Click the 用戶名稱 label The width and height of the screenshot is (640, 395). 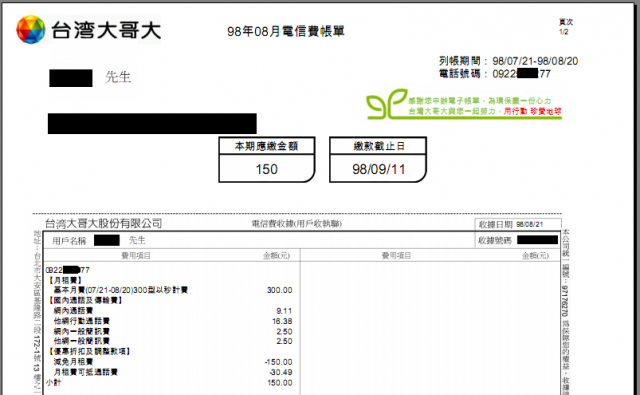click(69, 241)
